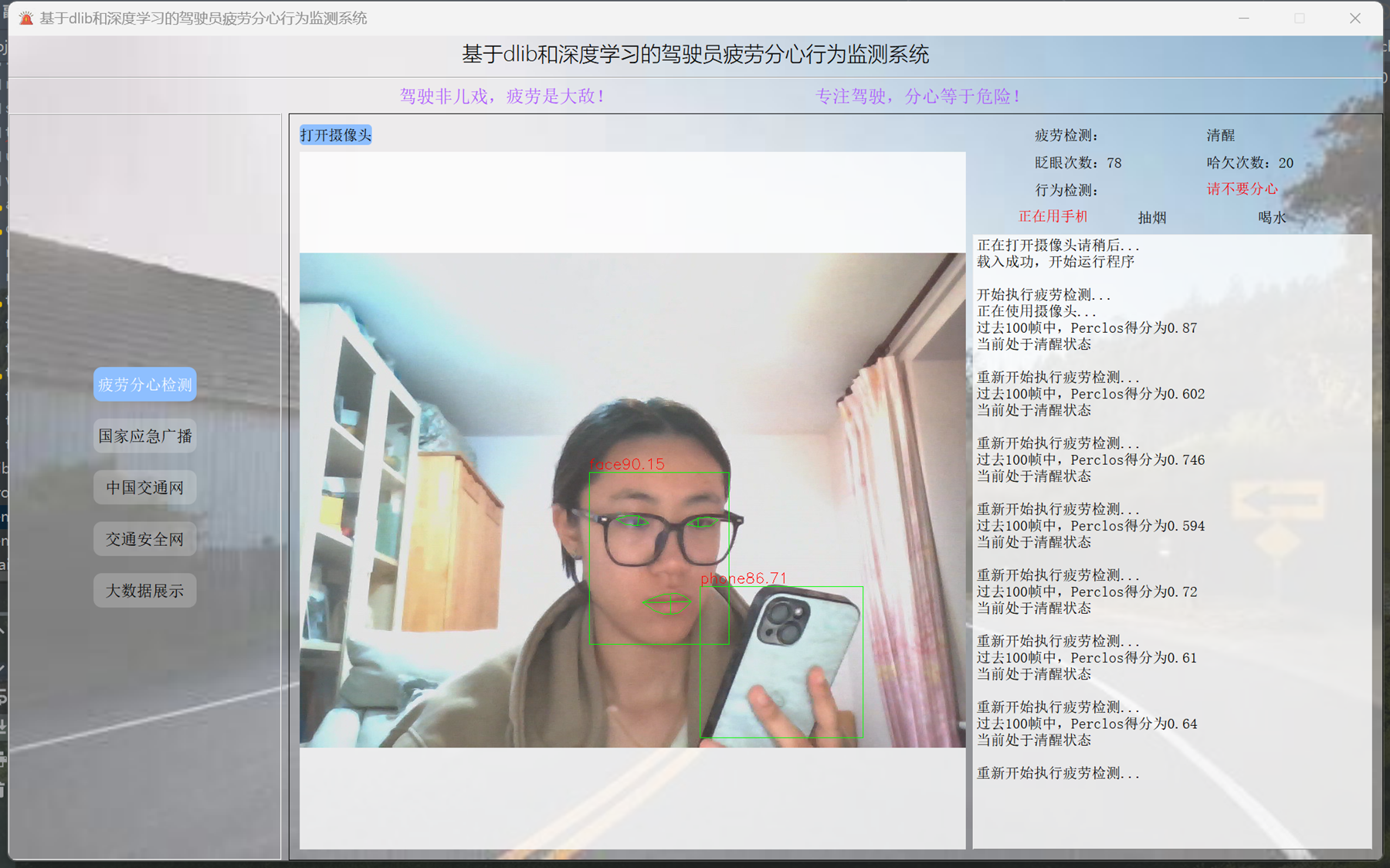Image resolution: width=1390 pixels, height=868 pixels.
Task: Click log line Perclos得分为0.602
Action: coord(1091,394)
